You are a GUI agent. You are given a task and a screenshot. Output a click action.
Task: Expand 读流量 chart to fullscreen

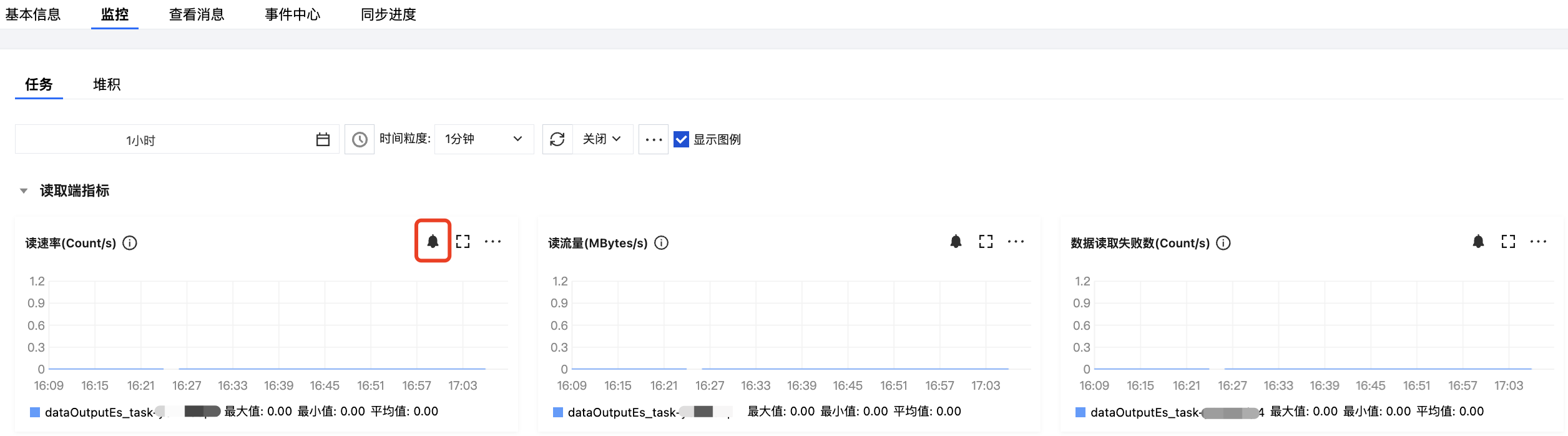[x=986, y=241]
